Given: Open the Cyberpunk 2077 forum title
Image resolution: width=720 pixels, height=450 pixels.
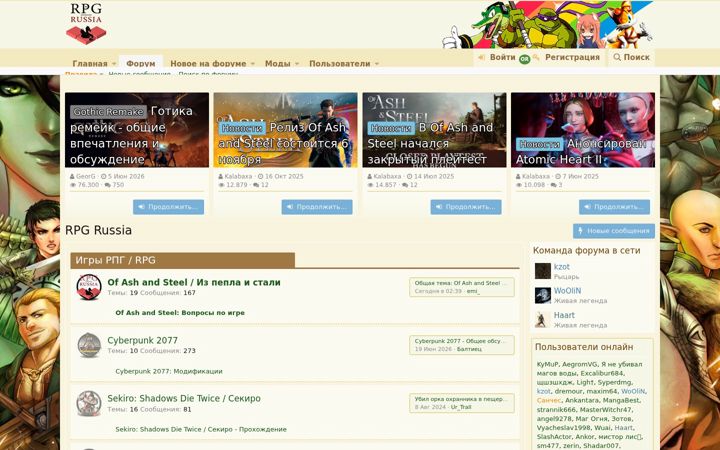Looking at the screenshot, I should pyautogui.click(x=142, y=340).
